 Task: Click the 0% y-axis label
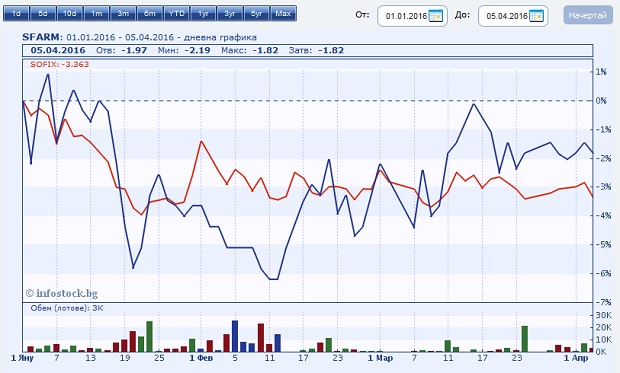pos(601,101)
